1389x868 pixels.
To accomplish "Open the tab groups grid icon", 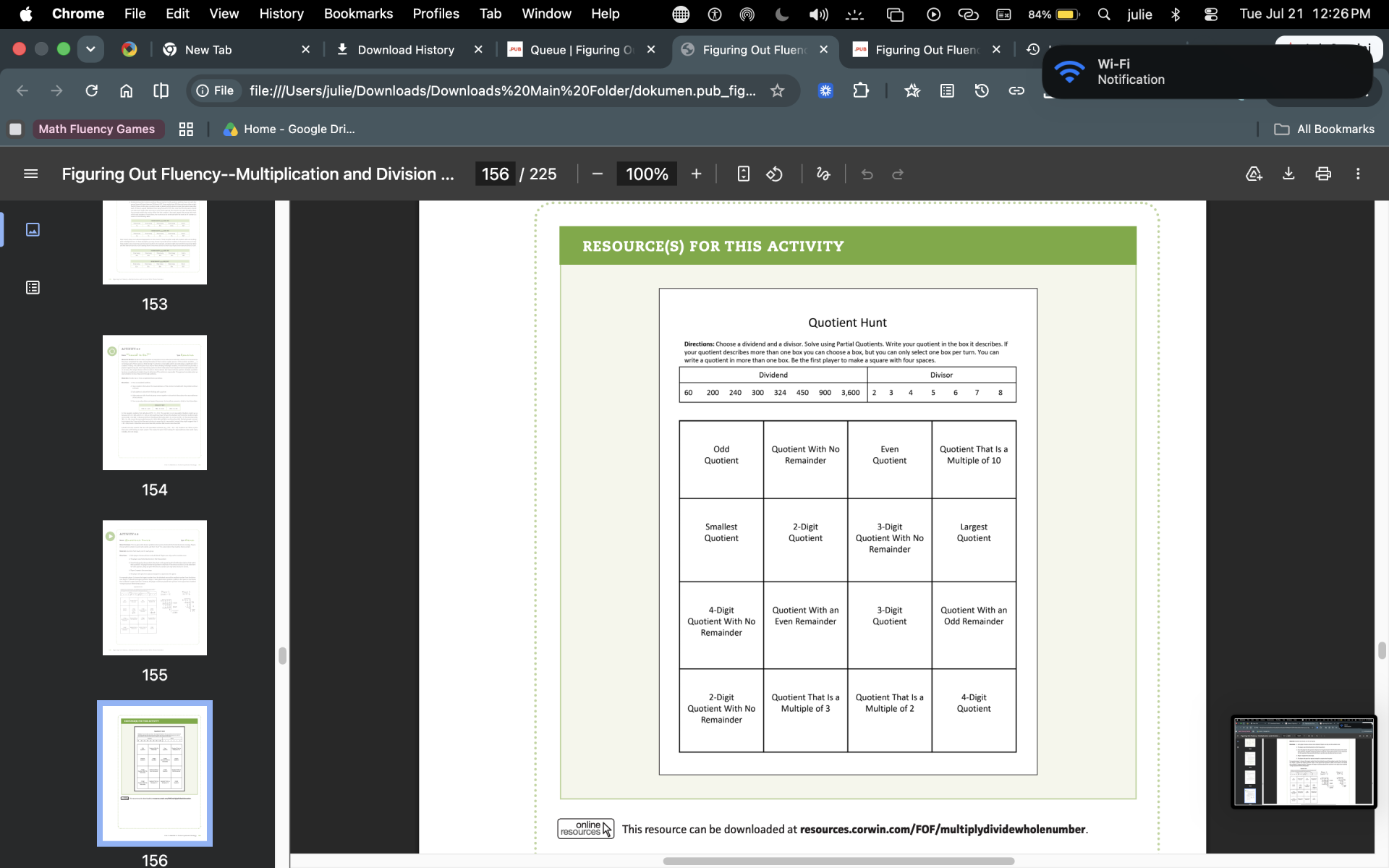I will tap(186, 129).
